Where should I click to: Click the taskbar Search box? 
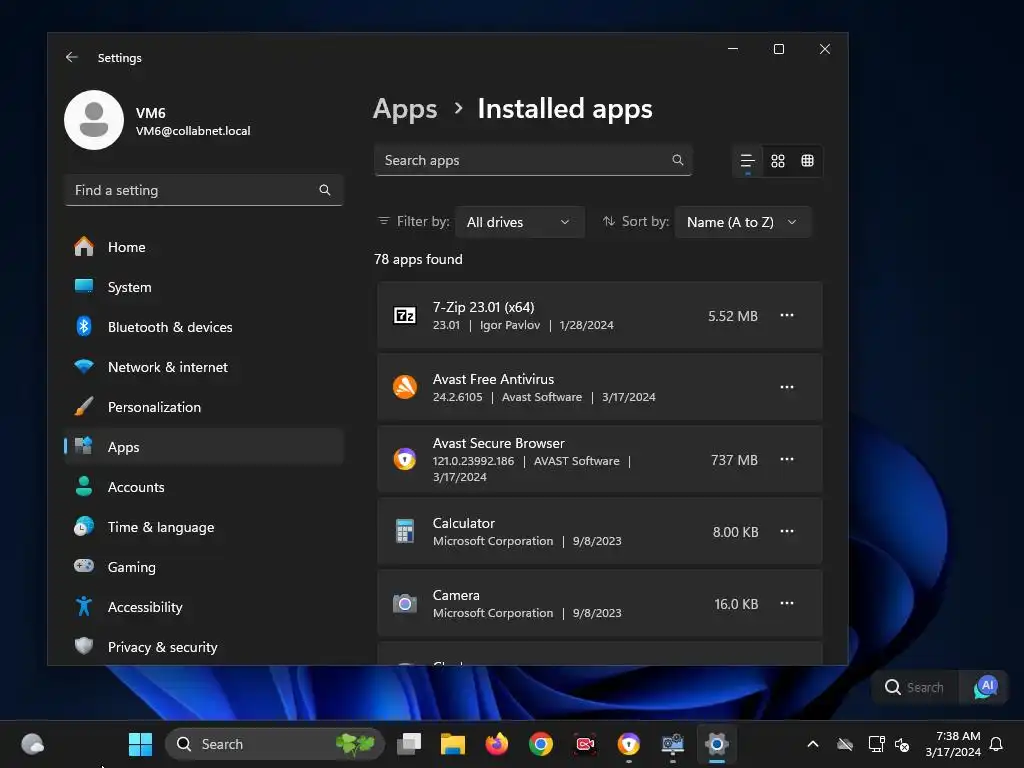[x=275, y=744]
